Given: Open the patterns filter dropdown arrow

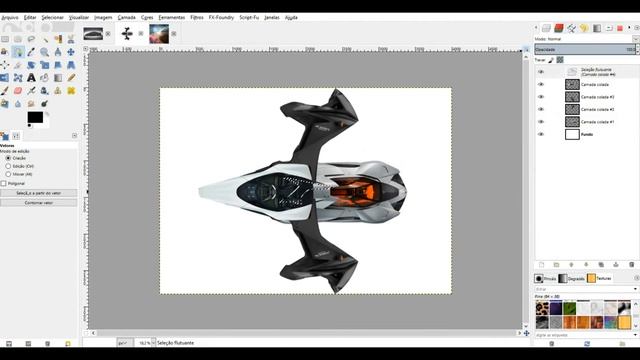Looking at the screenshot, I should [x=636, y=289].
